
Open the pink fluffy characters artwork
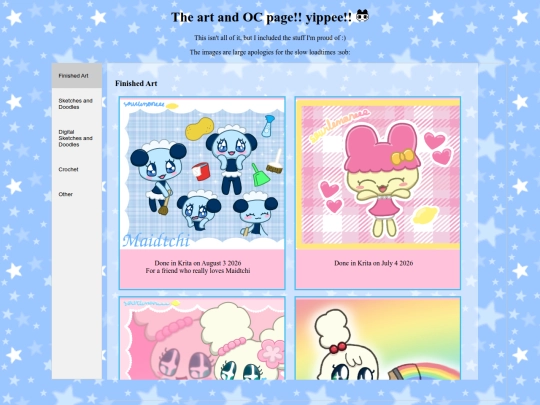click(202, 339)
